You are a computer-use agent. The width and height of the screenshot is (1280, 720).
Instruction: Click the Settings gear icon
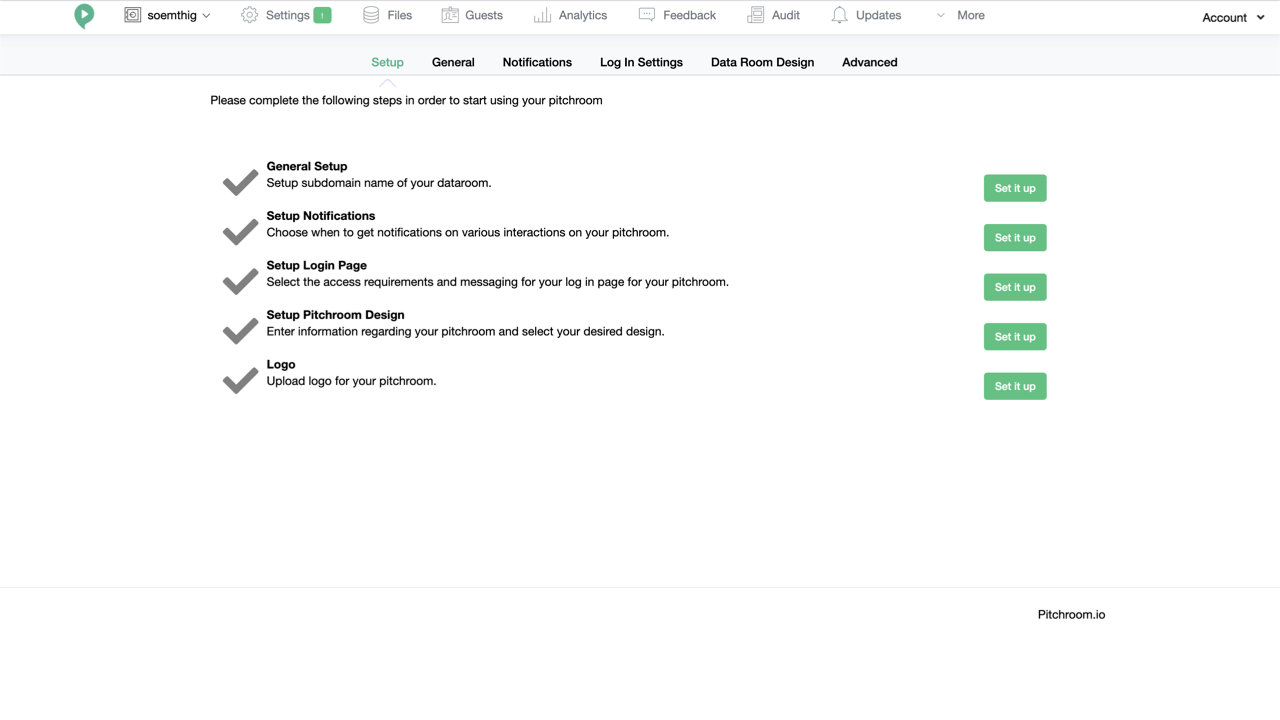[x=249, y=15]
